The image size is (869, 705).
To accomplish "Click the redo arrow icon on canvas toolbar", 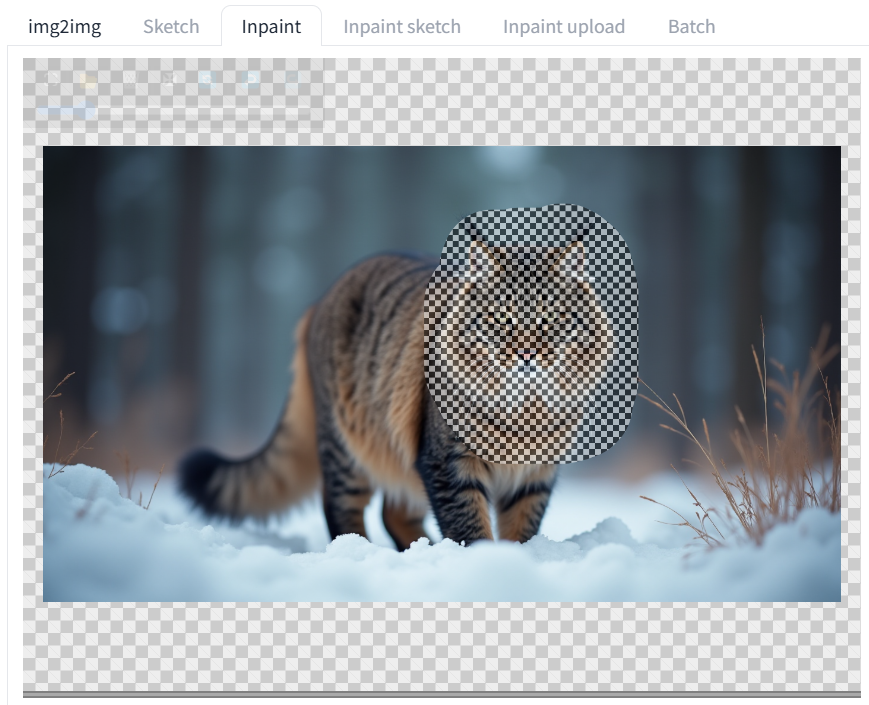I will point(292,81).
